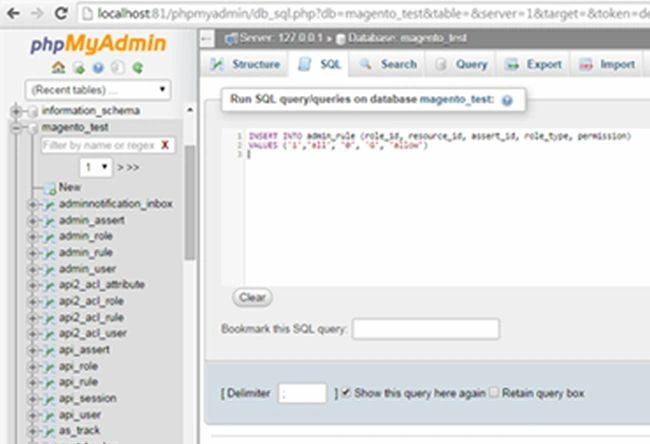Go to the Export tab
Screen dimensions: 650x444
[533, 64]
